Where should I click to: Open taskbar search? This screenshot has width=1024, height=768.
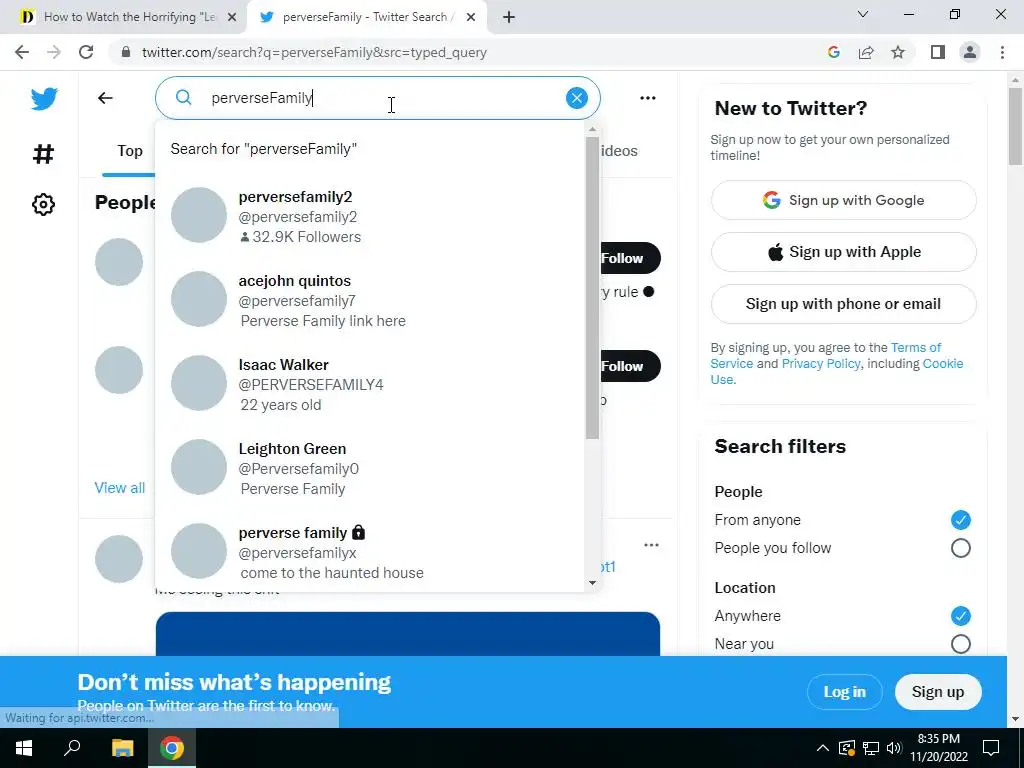(72, 748)
